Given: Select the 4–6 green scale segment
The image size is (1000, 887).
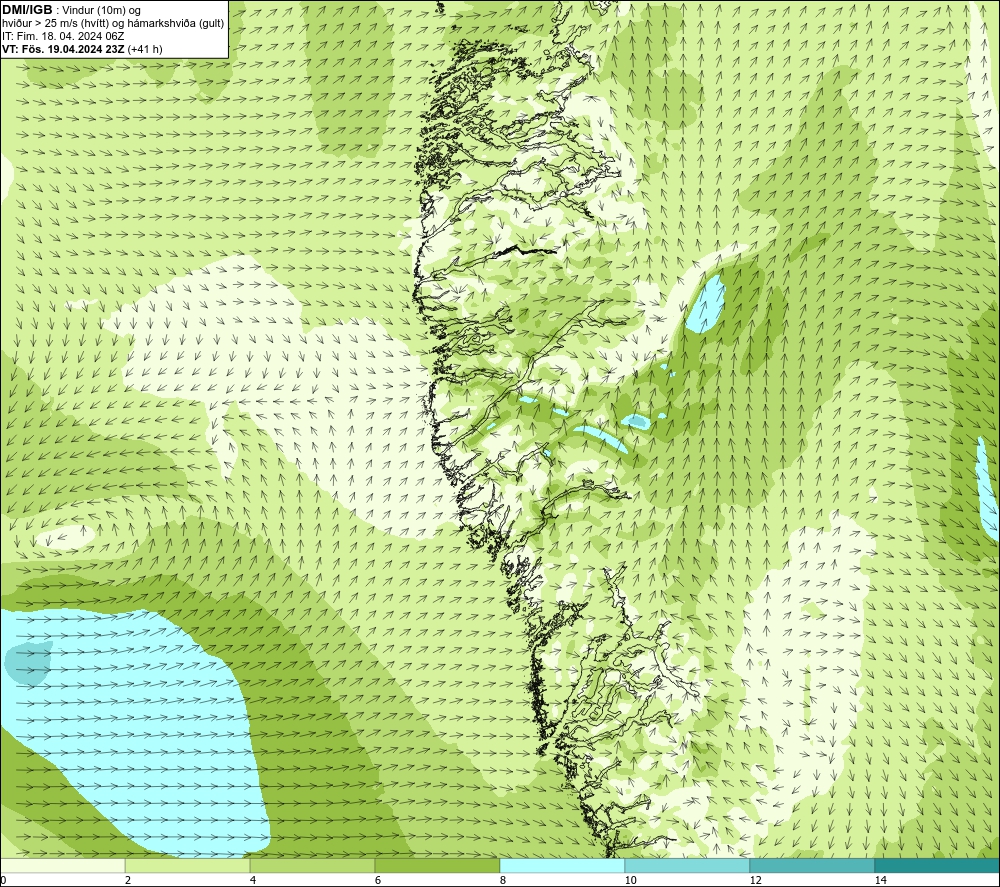Looking at the screenshot, I should click(312, 865).
